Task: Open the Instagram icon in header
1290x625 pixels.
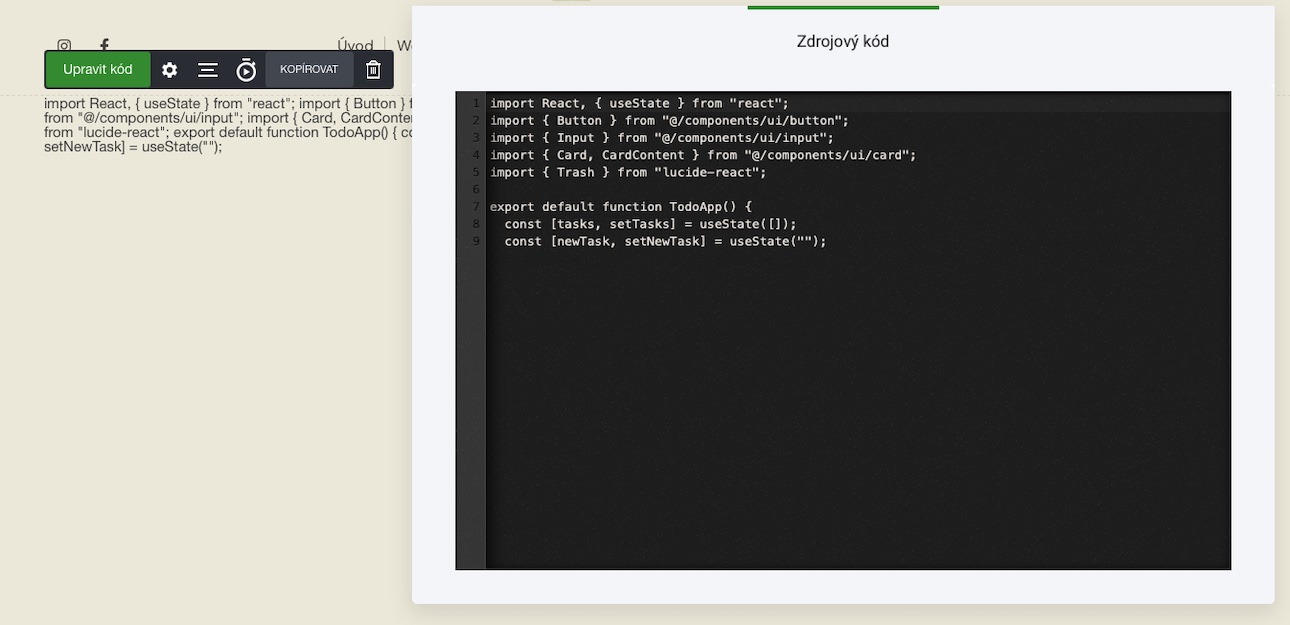Action: 64,45
